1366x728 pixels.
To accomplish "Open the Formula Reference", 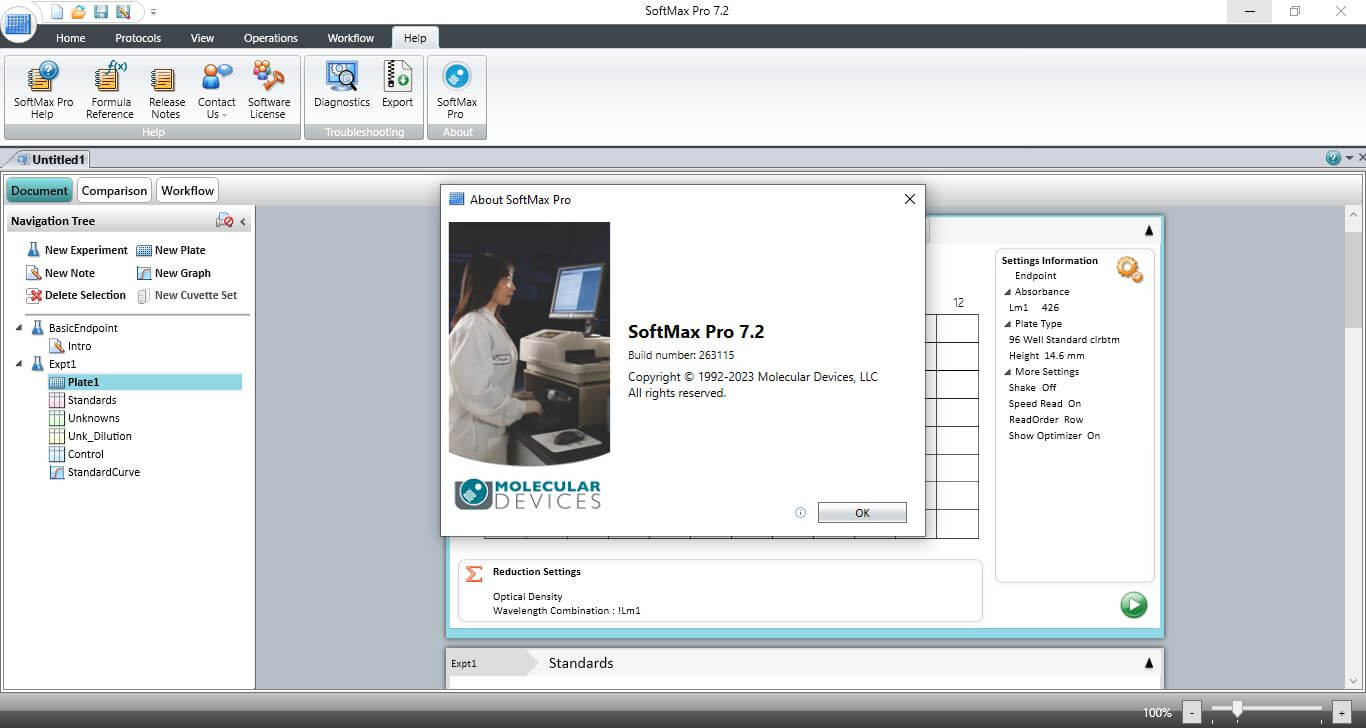I will coord(110,78).
